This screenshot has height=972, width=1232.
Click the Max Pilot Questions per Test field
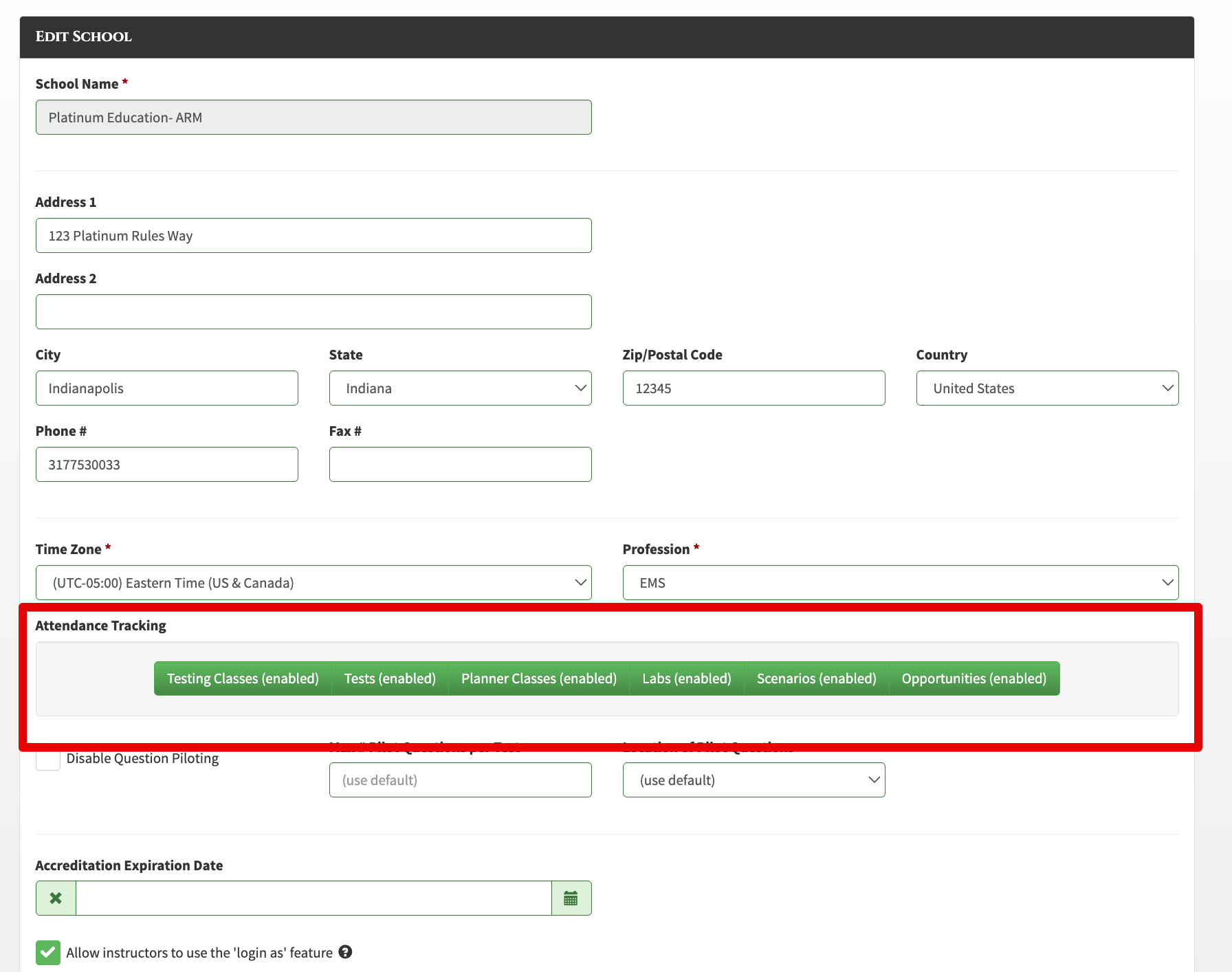point(461,780)
